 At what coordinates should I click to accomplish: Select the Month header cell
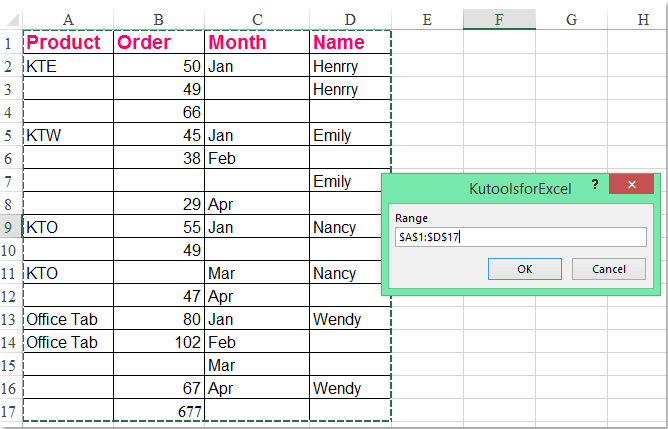tap(256, 42)
